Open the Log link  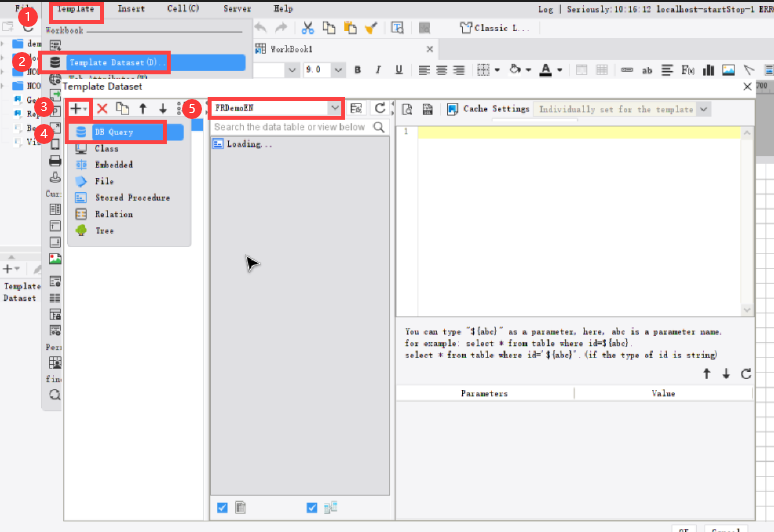pos(545,9)
